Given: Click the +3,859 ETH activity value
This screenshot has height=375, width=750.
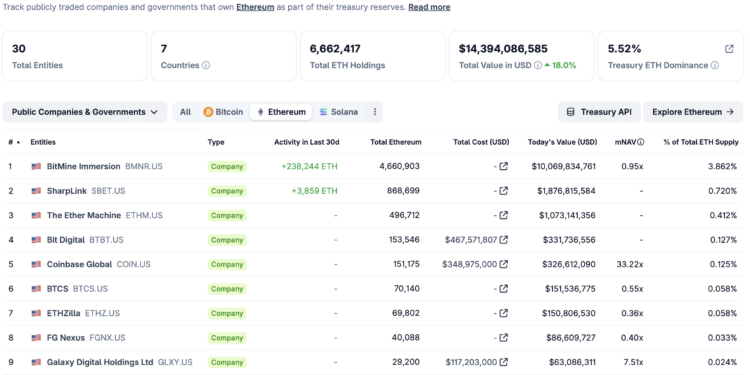Looking at the screenshot, I should coord(314,191).
